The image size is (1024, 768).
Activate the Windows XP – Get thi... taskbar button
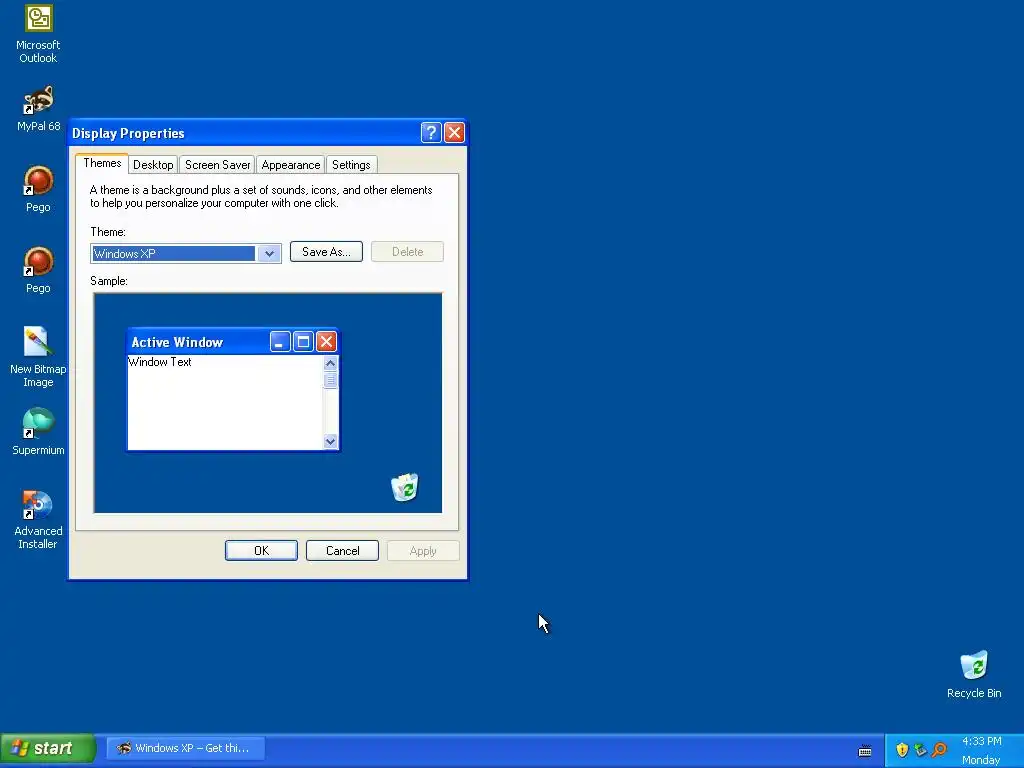[185, 748]
